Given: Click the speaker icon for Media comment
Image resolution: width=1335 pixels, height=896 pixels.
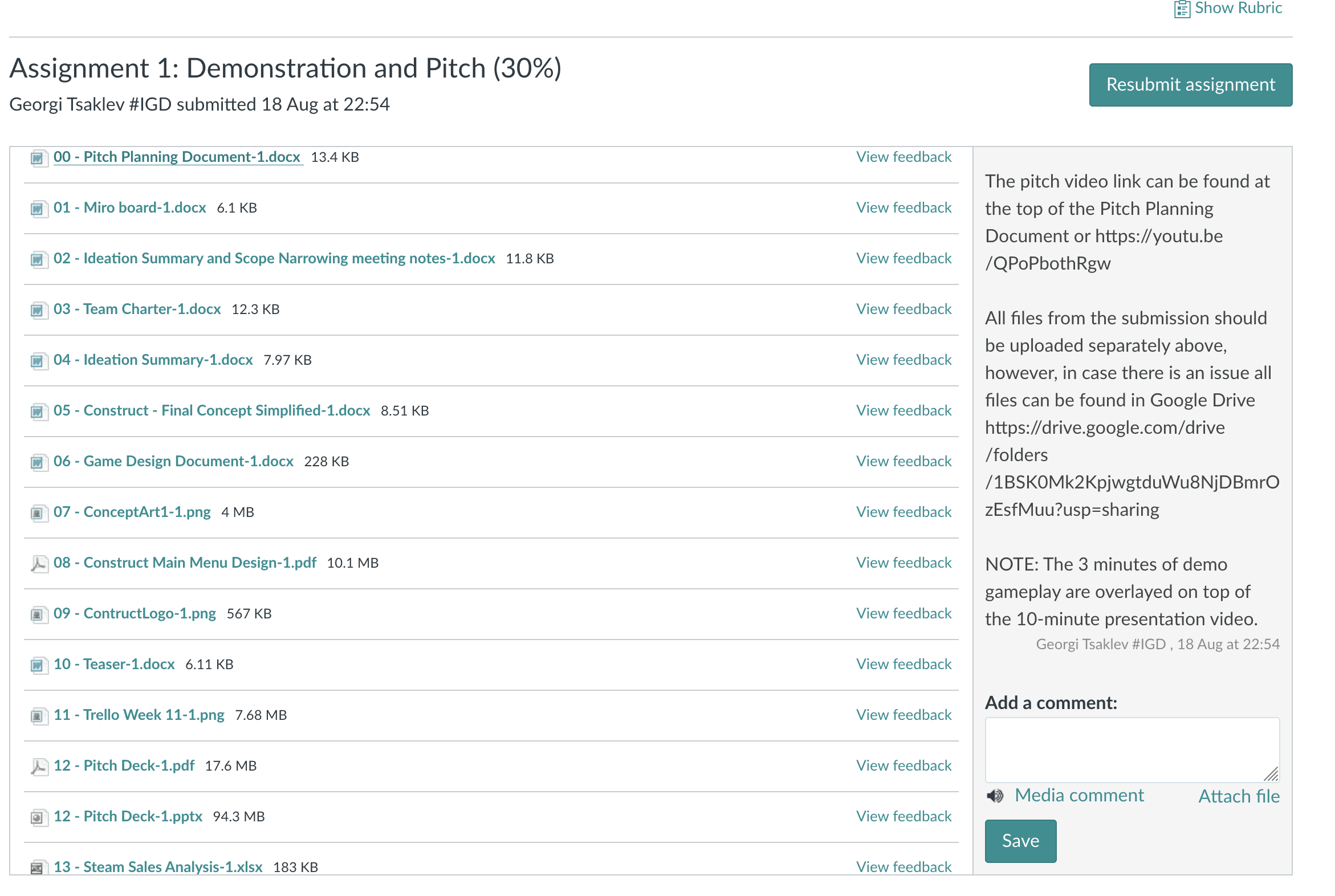Looking at the screenshot, I should pos(995,796).
